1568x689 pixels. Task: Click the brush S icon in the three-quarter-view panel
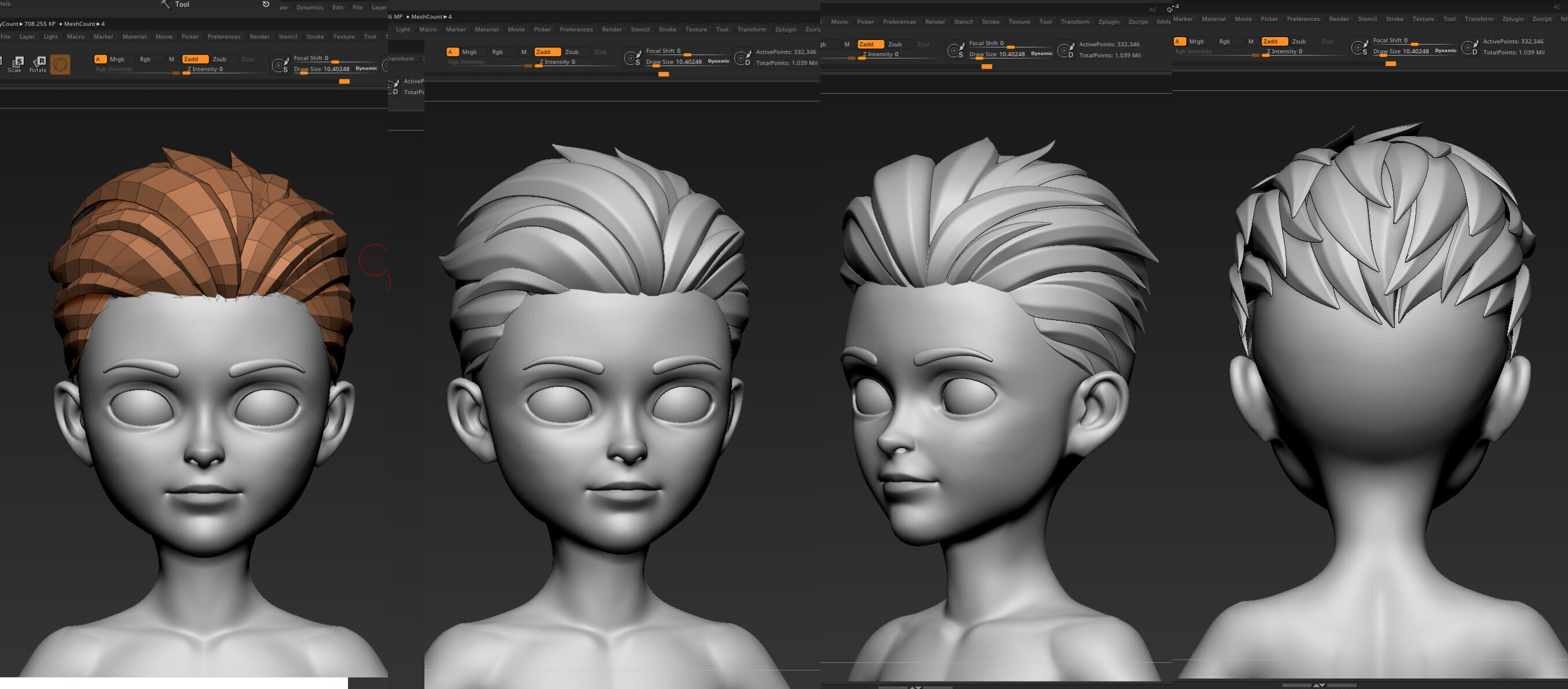click(x=955, y=50)
